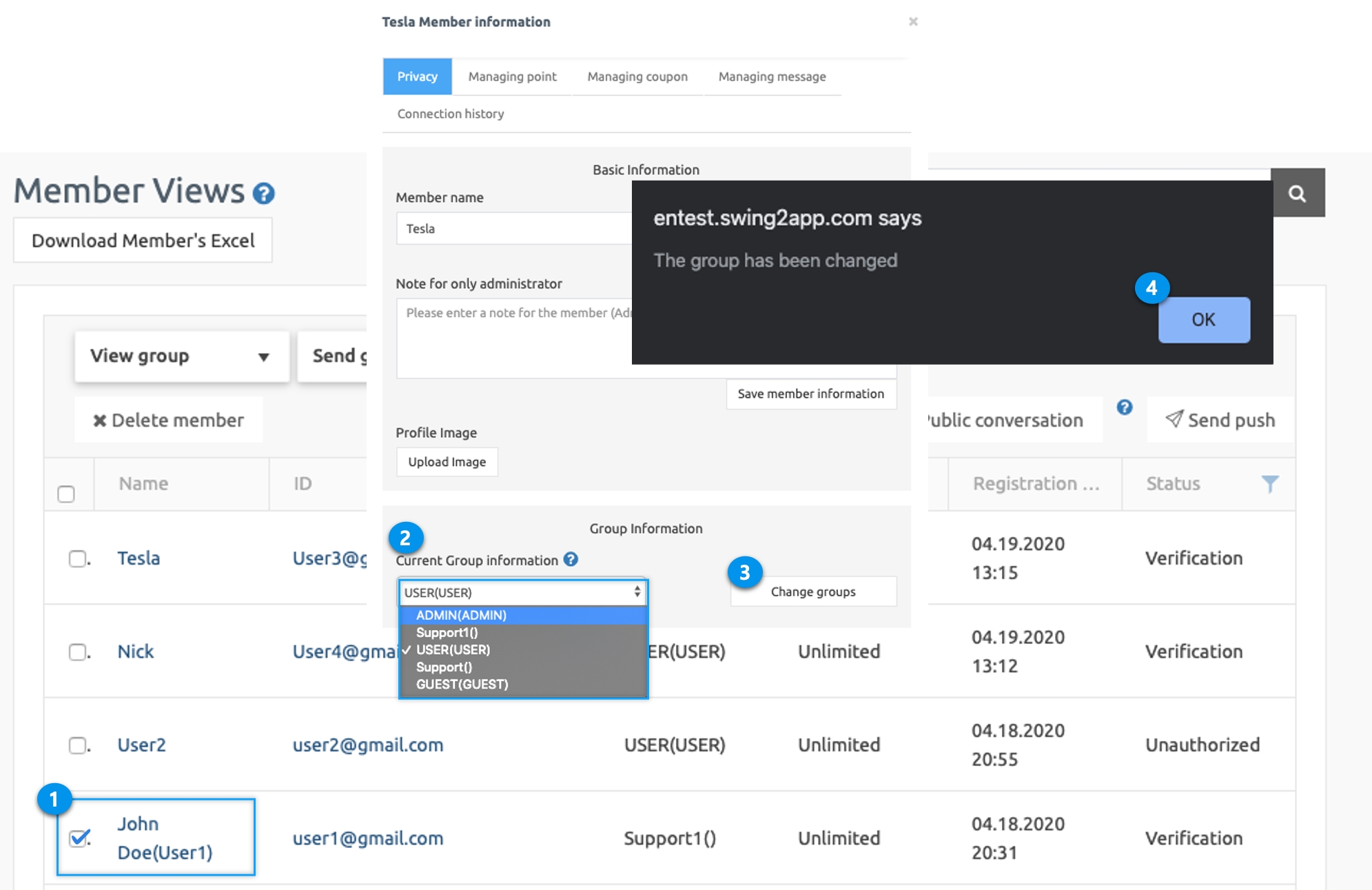This screenshot has height=890, width=1372.
Task: Open the USER(USER) group select box
Action: [x=523, y=592]
